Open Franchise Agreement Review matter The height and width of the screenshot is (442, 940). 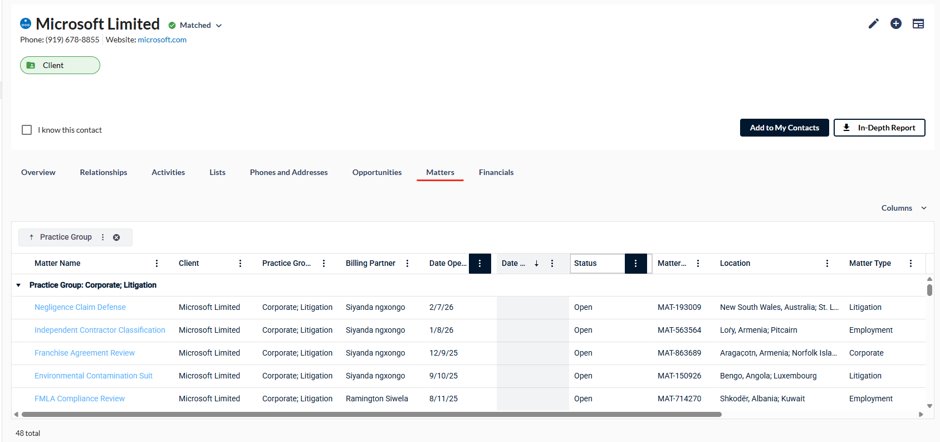pyautogui.click(x=85, y=353)
